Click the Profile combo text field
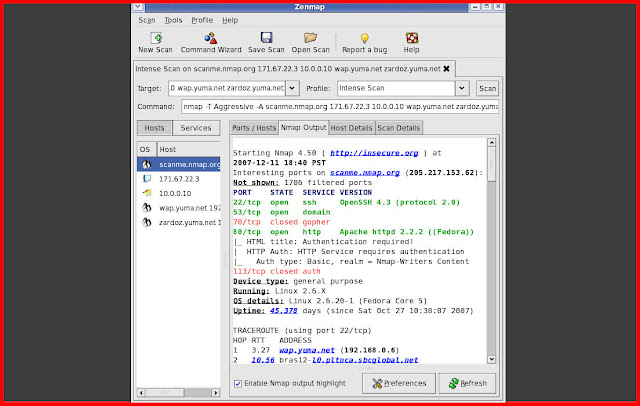Image resolution: width=640 pixels, height=406 pixels. point(396,88)
